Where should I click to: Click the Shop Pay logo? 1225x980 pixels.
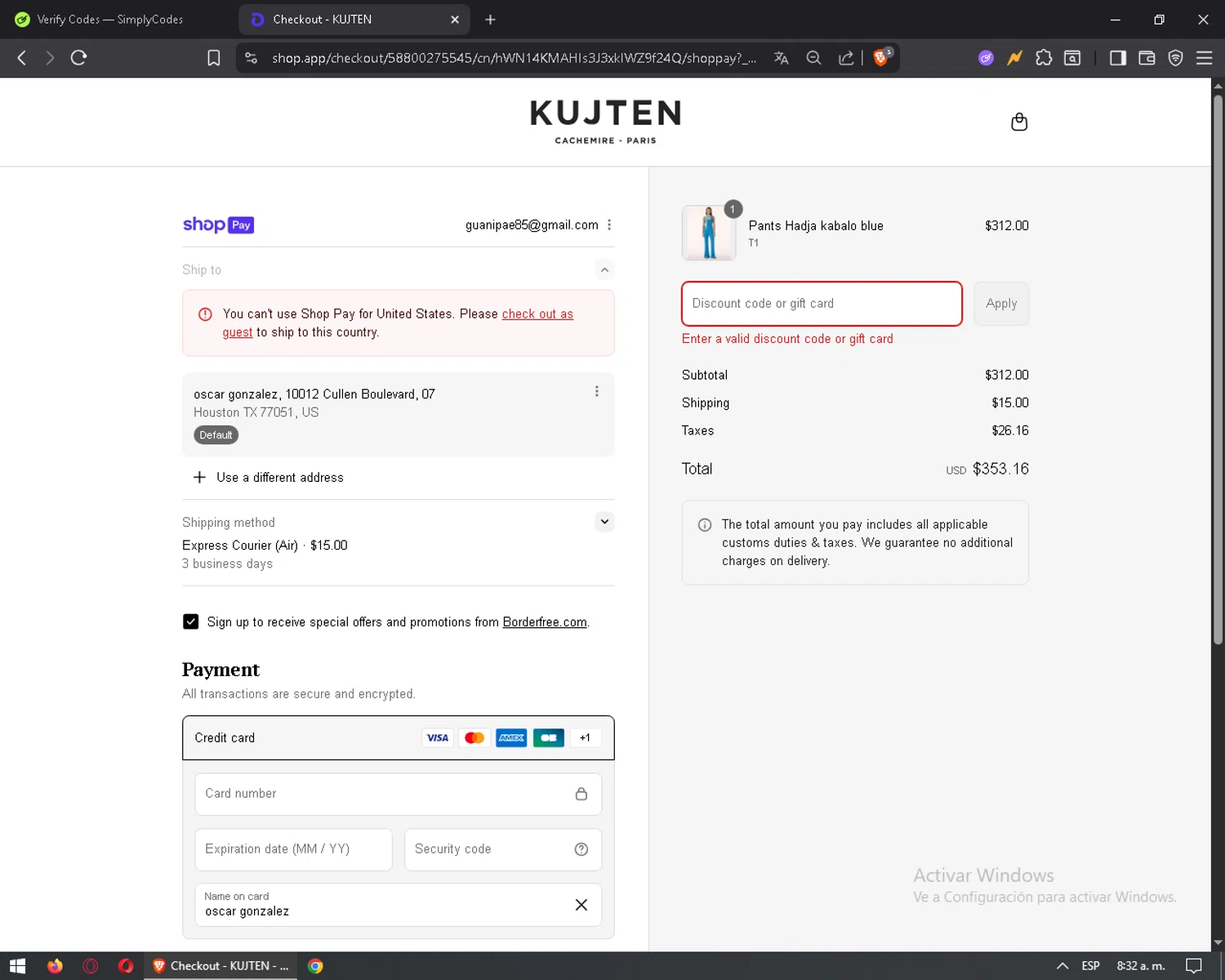click(218, 225)
